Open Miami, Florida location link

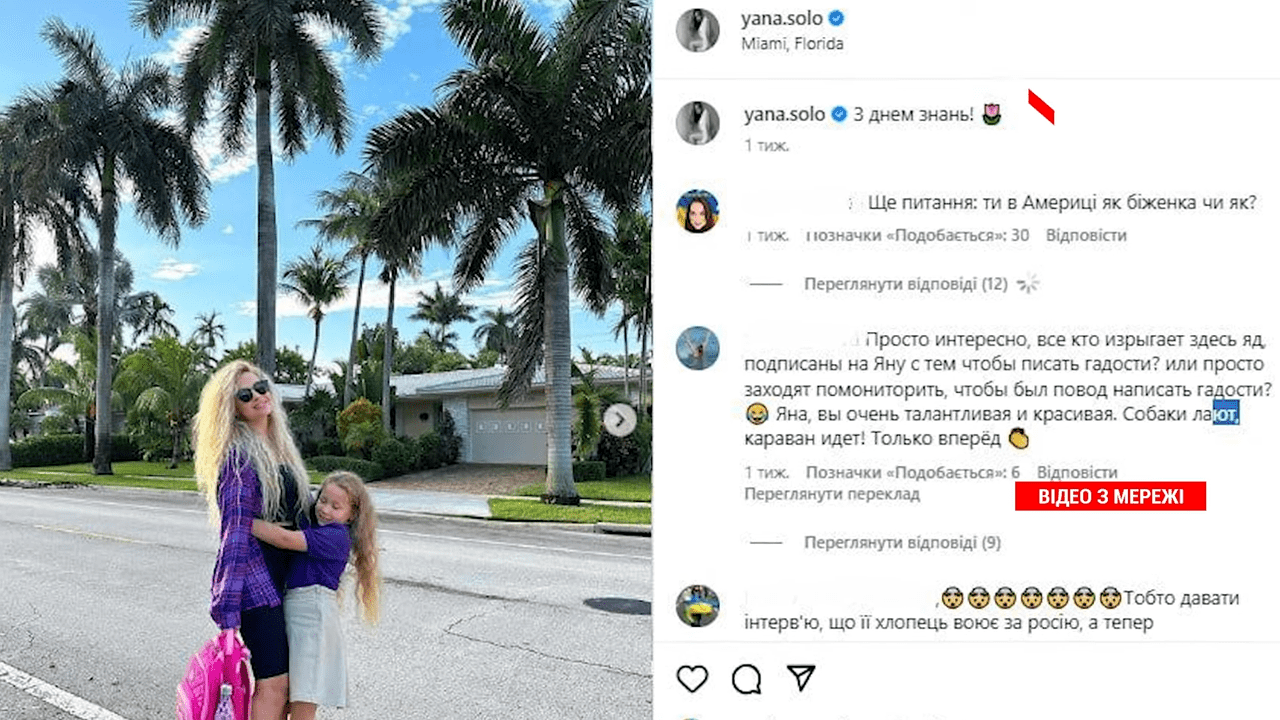click(793, 44)
